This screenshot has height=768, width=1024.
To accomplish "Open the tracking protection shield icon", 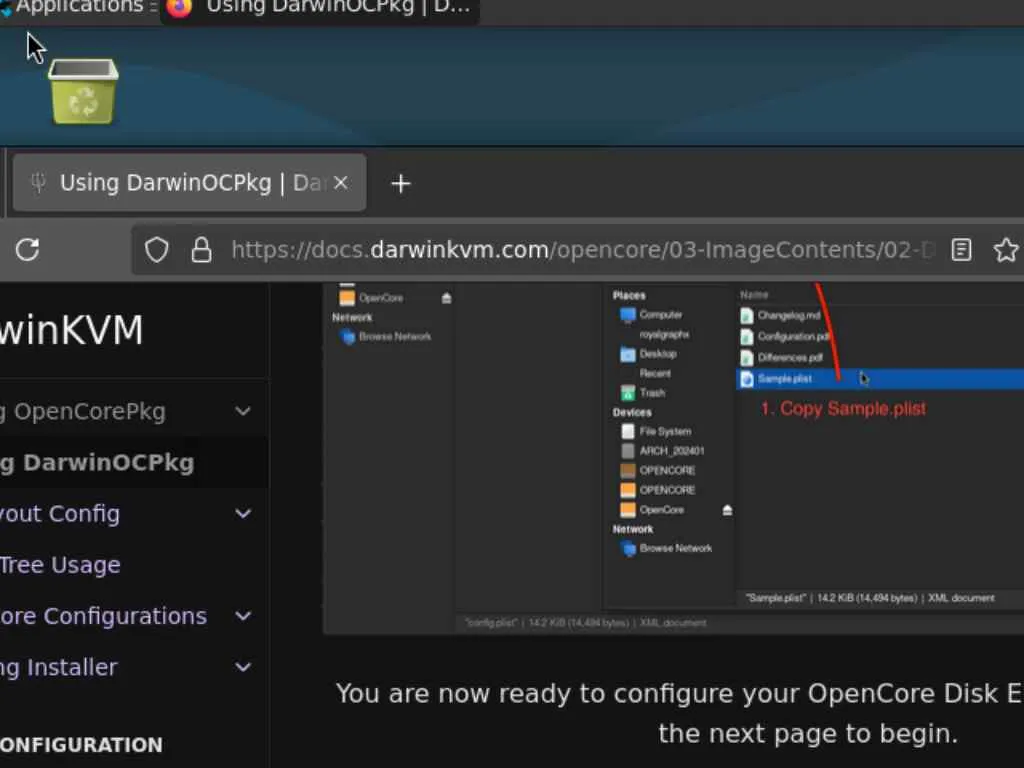I will [157, 249].
